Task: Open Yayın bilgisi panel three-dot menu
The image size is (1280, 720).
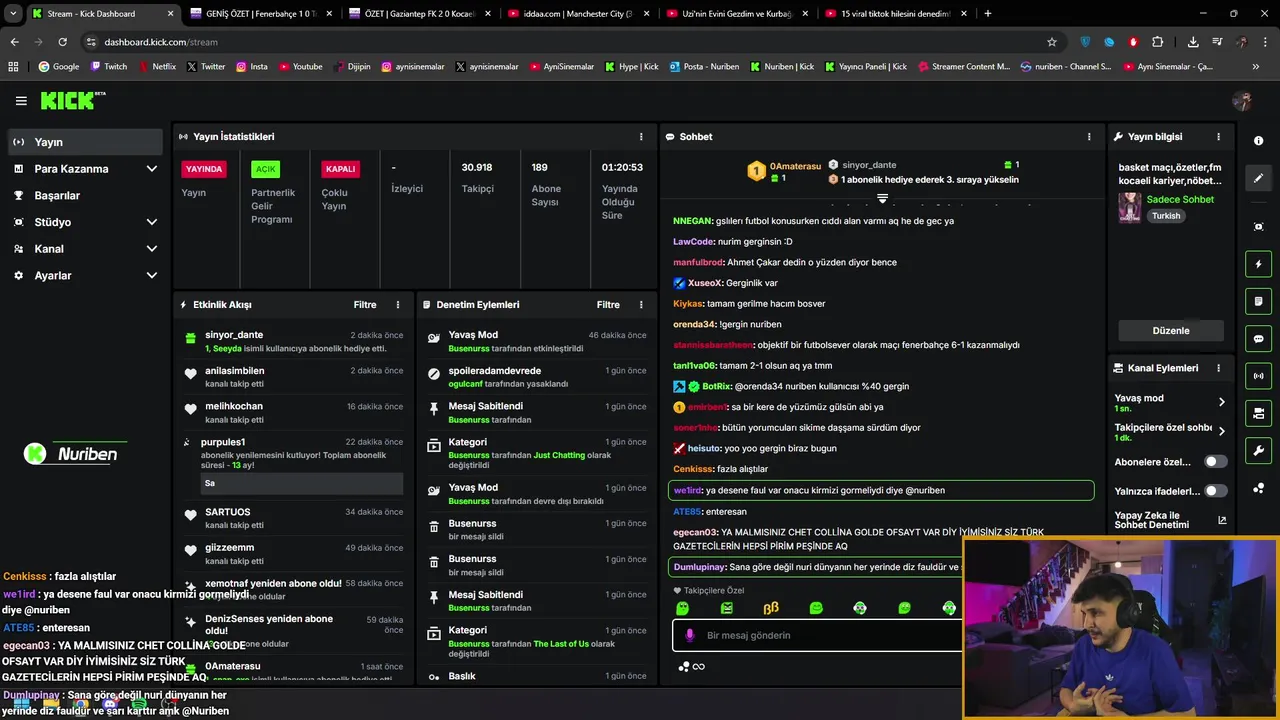Action: [1218, 136]
